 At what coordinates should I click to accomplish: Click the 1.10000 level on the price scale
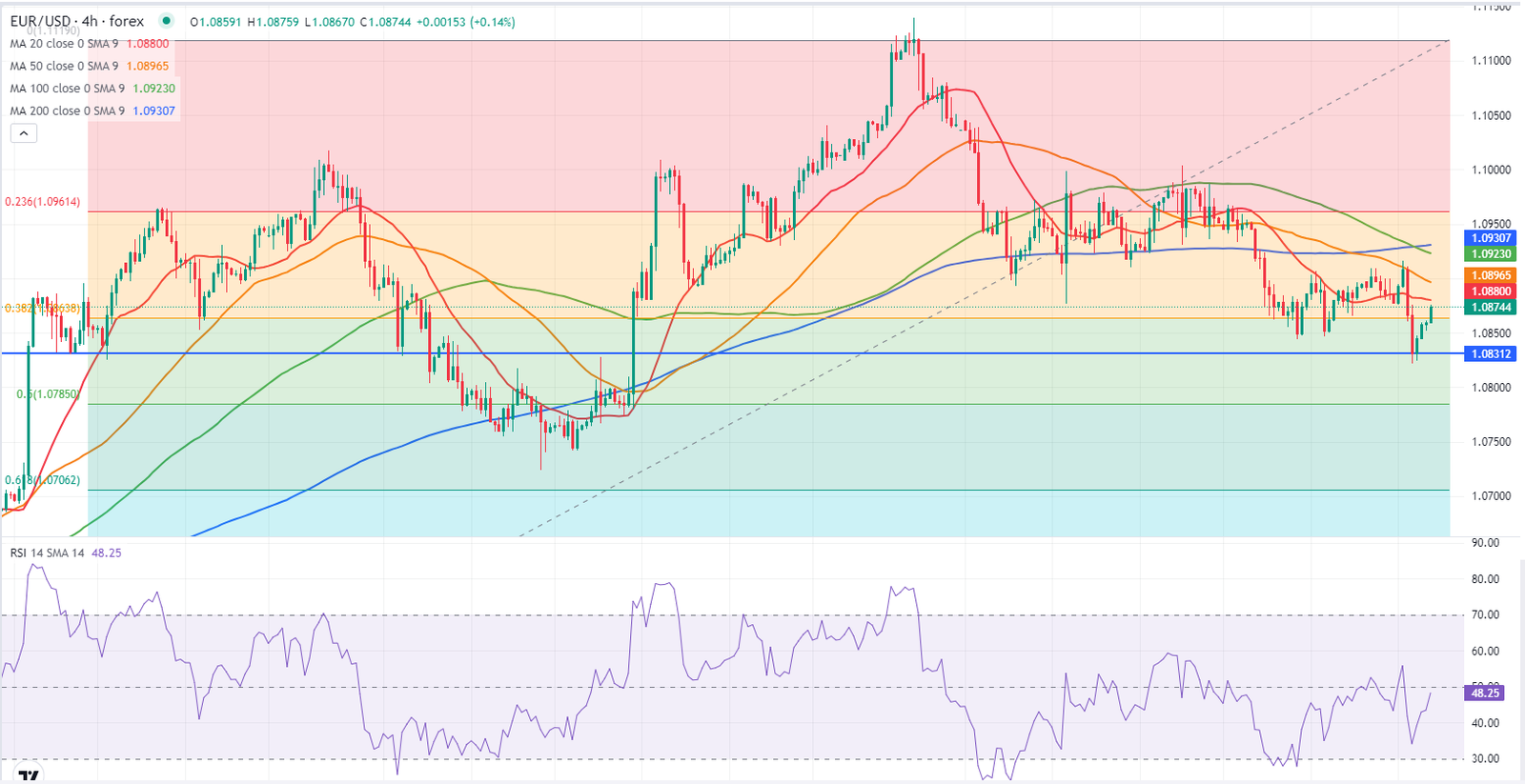[1491, 170]
